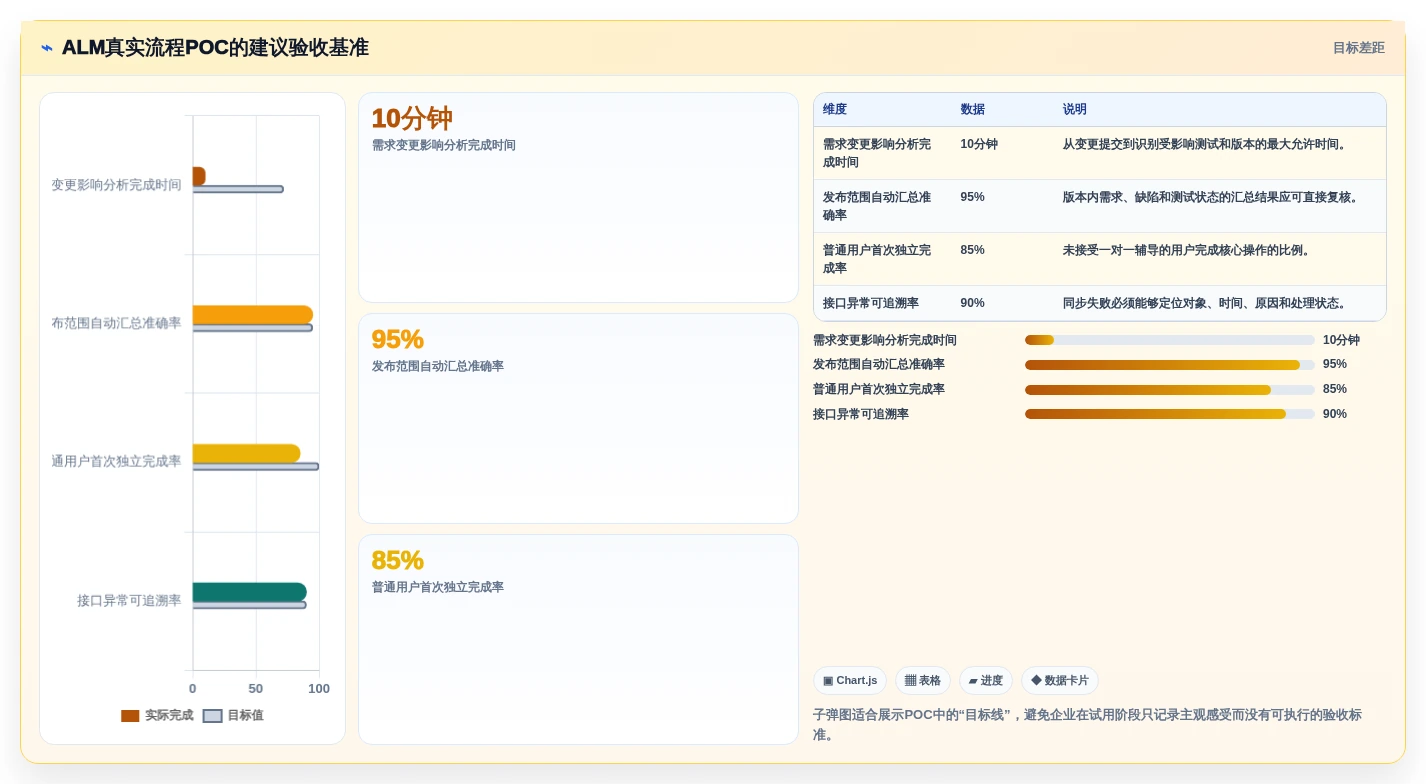This screenshot has width=1426, height=784.
Task: Select the 95% data card
Action: (578, 419)
